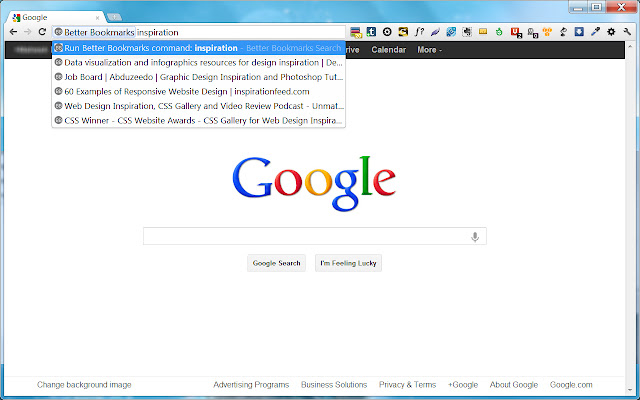This screenshot has width=640, height=400.
Task: Expand the More menu in Google bar
Action: coord(429,50)
